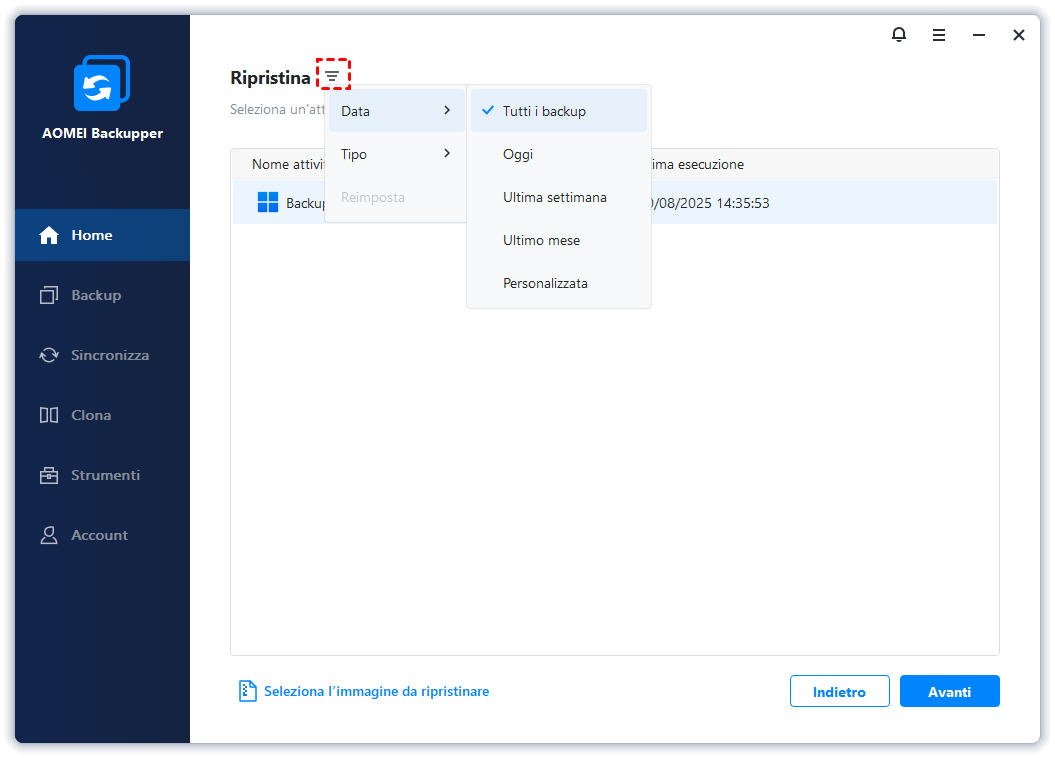Expand the Data submenu arrow
Image resolution: width=1055 pixels, height=758 pixels.
[x=447, y=110]
